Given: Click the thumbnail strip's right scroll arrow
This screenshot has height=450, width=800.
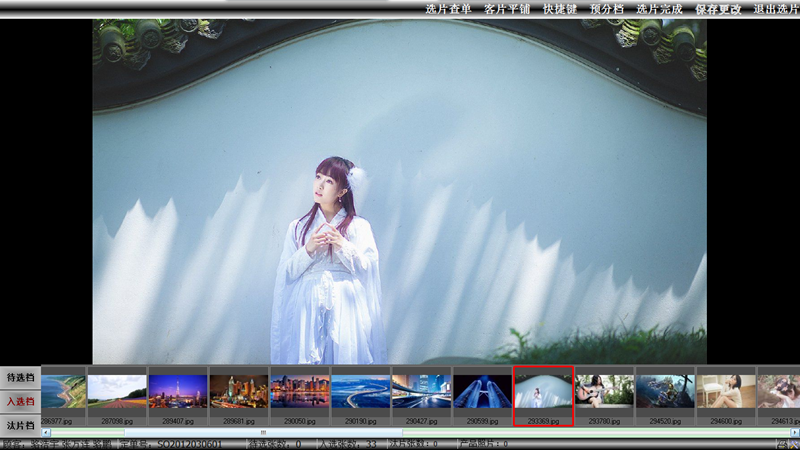Looking at the screenshot, I should [795, 432].
